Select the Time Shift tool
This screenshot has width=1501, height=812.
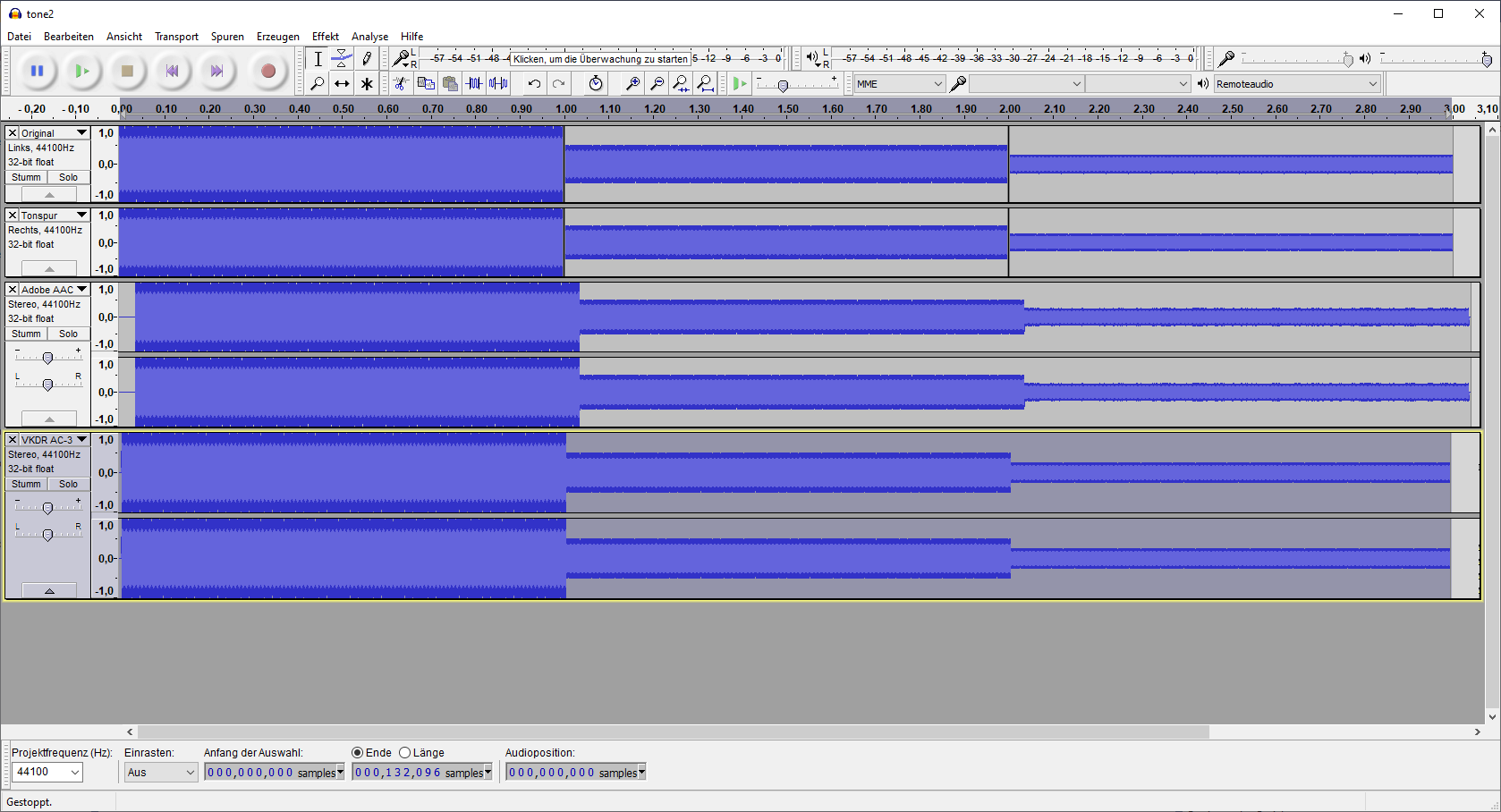342,84
